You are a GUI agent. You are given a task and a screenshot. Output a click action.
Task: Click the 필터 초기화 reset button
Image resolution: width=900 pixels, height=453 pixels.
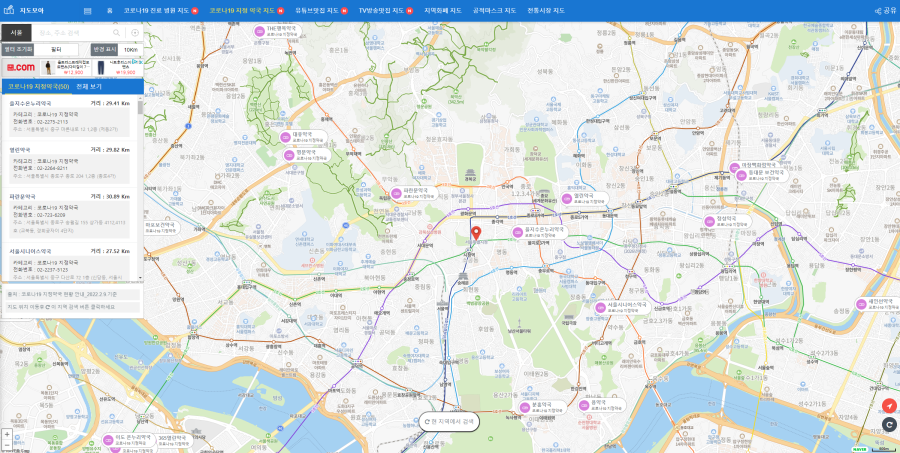pos(17,50)
